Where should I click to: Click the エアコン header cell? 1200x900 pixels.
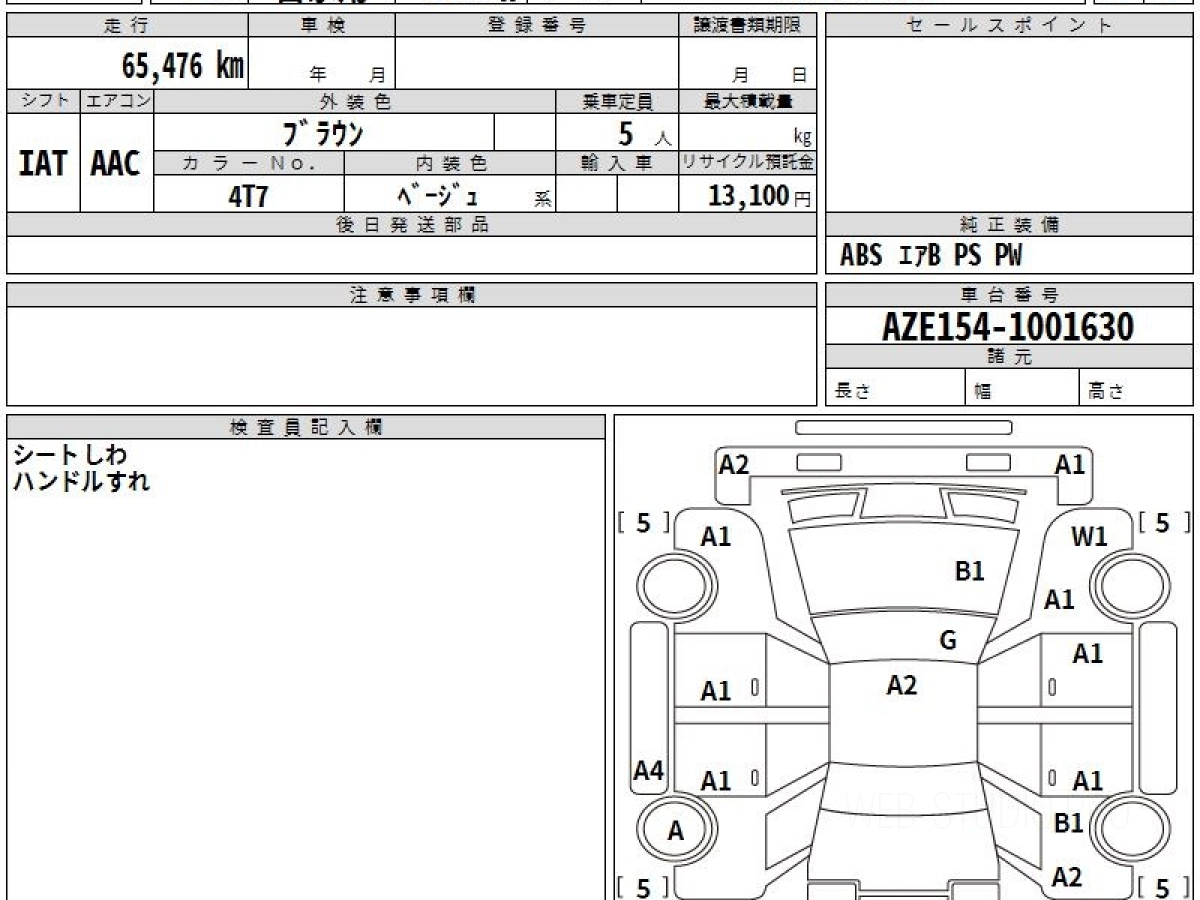[117, 101]
